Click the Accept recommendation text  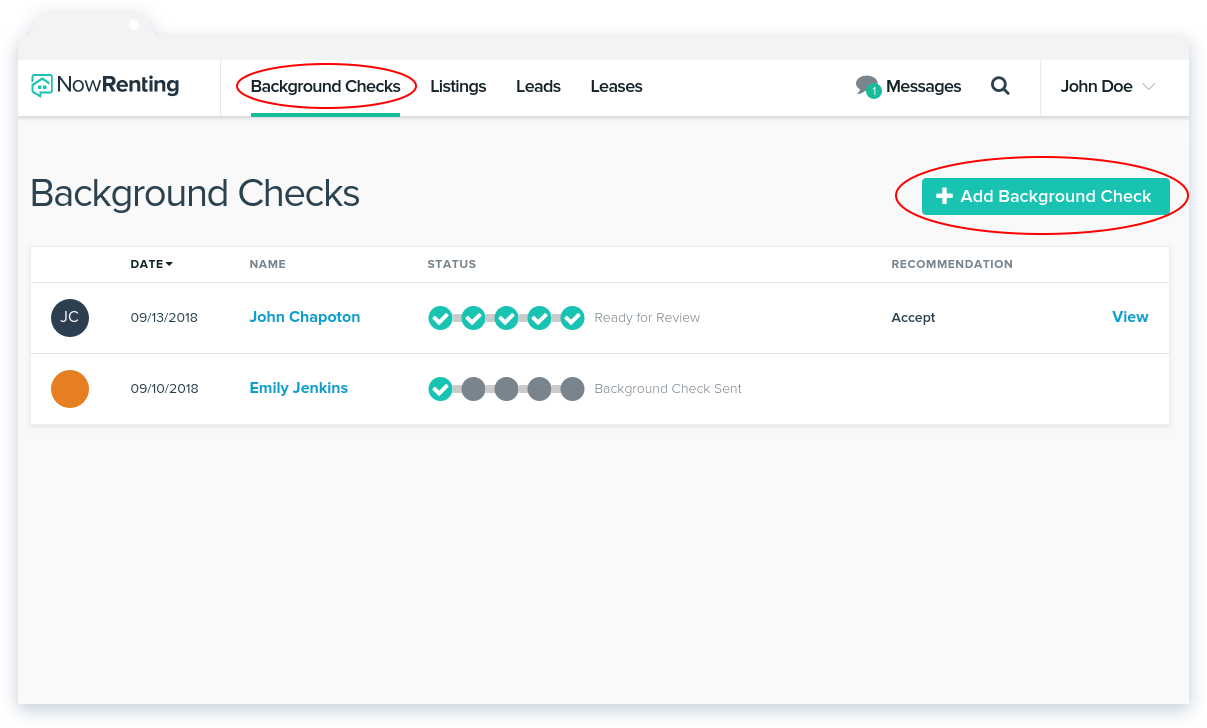(x=913, y=318)
